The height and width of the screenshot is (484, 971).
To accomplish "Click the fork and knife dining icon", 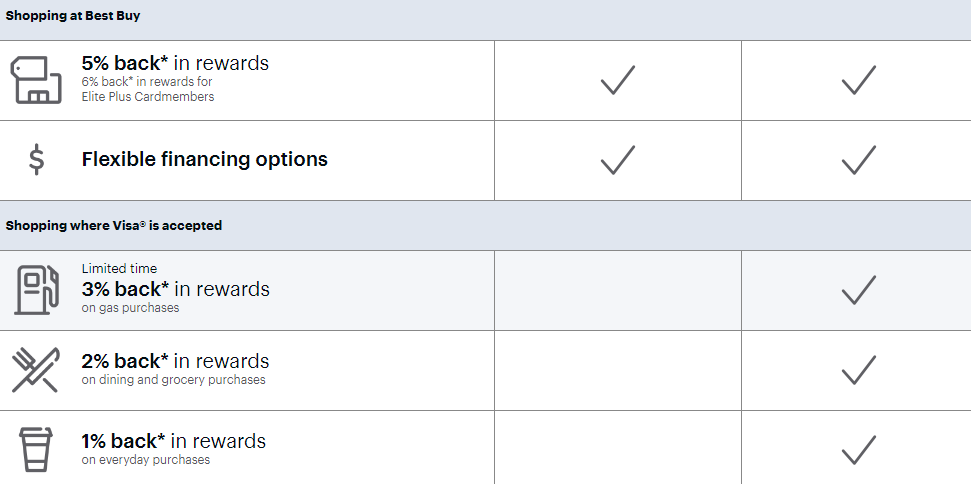I will tap(36, 369).
